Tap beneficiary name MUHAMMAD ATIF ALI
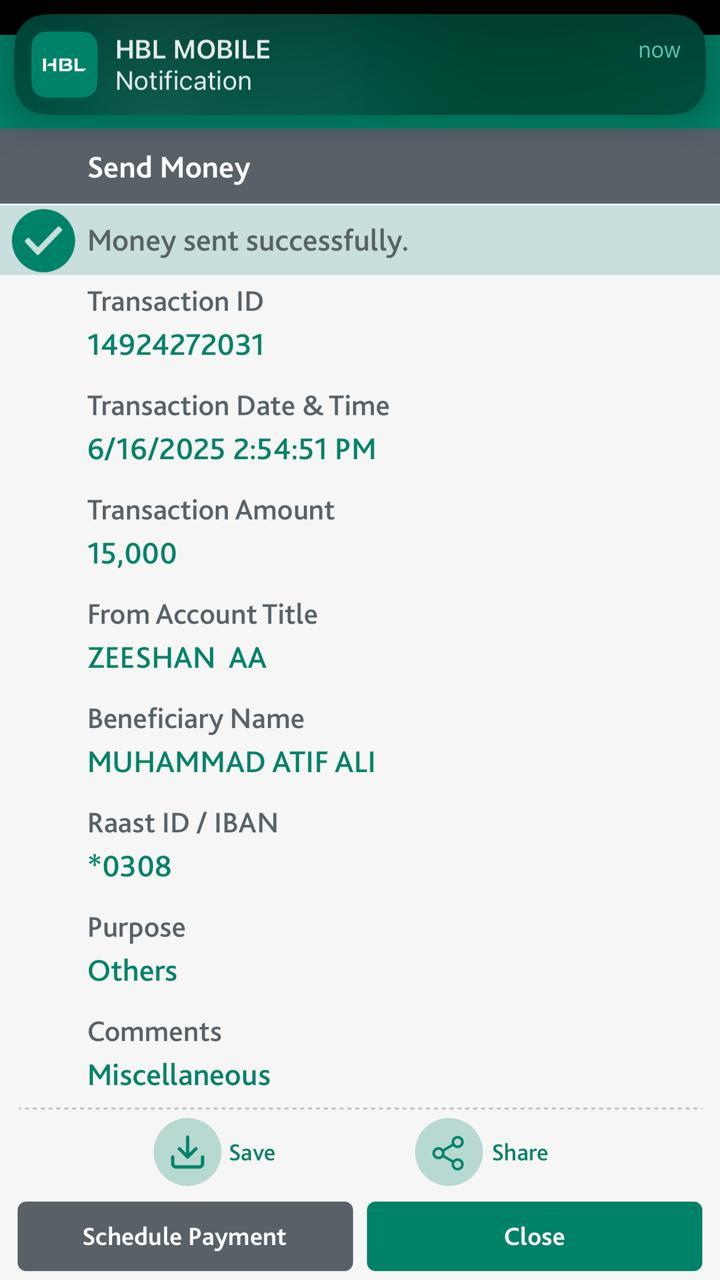Viewport: 720px width, 1280px height. (x=231, y=762)
